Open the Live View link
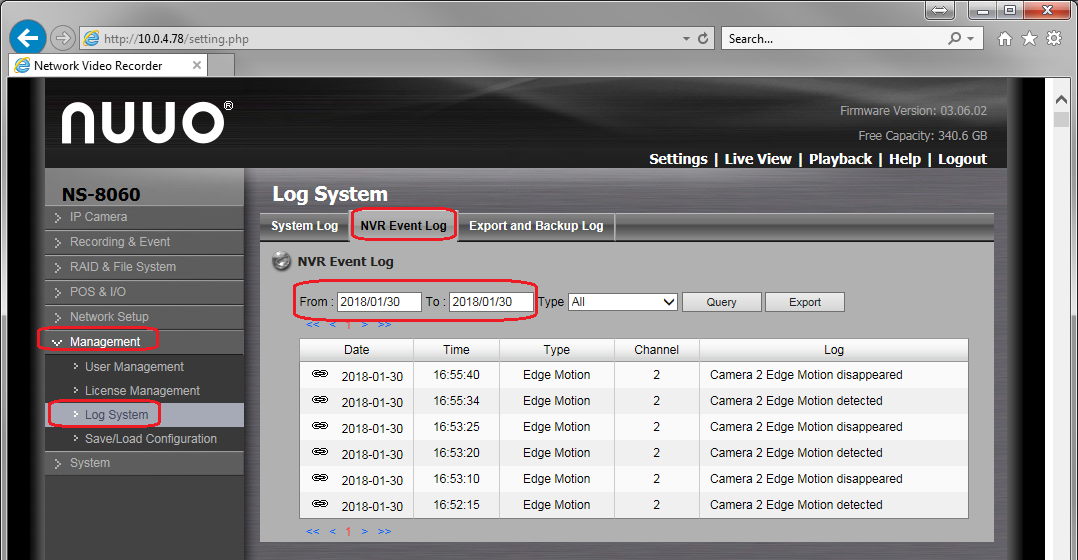The image size is (1078, 560). tap(758, 159)
